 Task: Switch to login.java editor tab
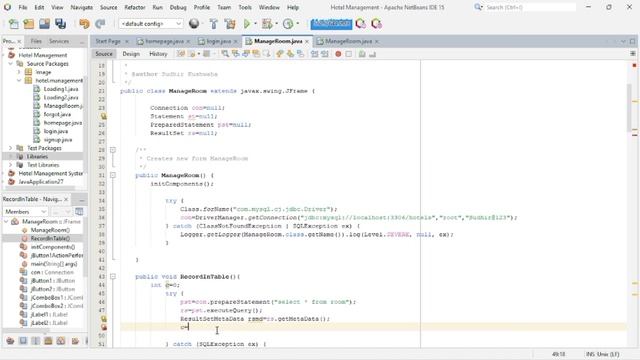pos(218,41)
